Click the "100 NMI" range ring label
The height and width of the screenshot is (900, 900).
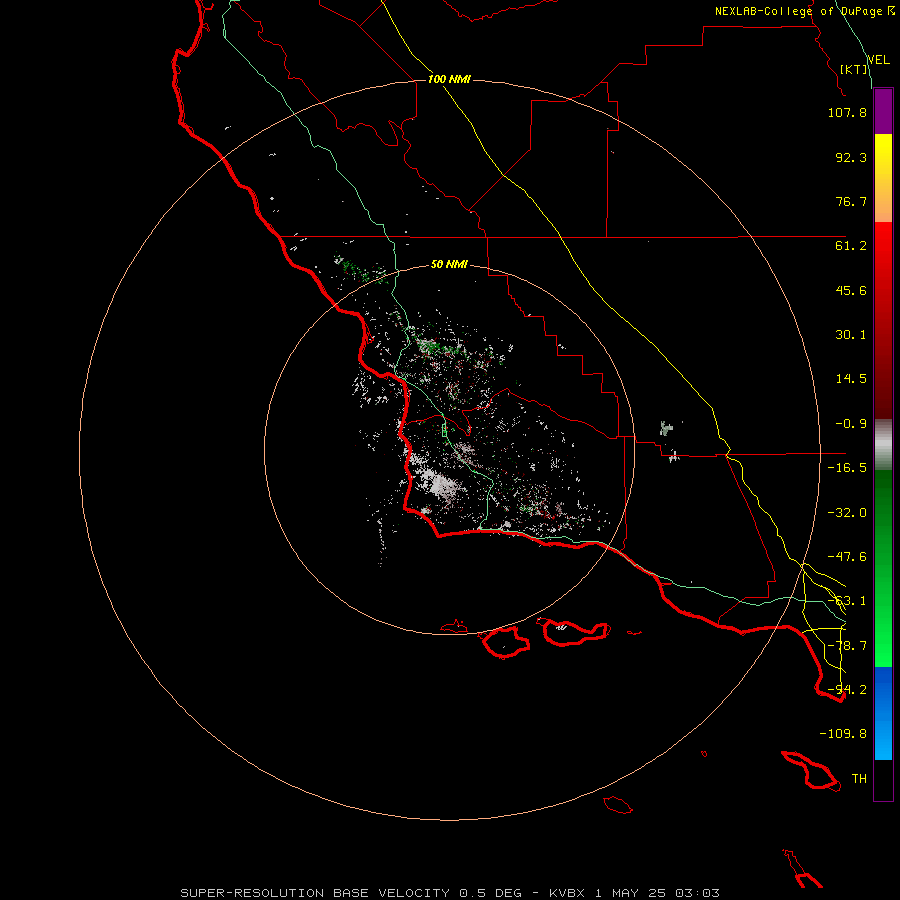(x=449, y=79)
